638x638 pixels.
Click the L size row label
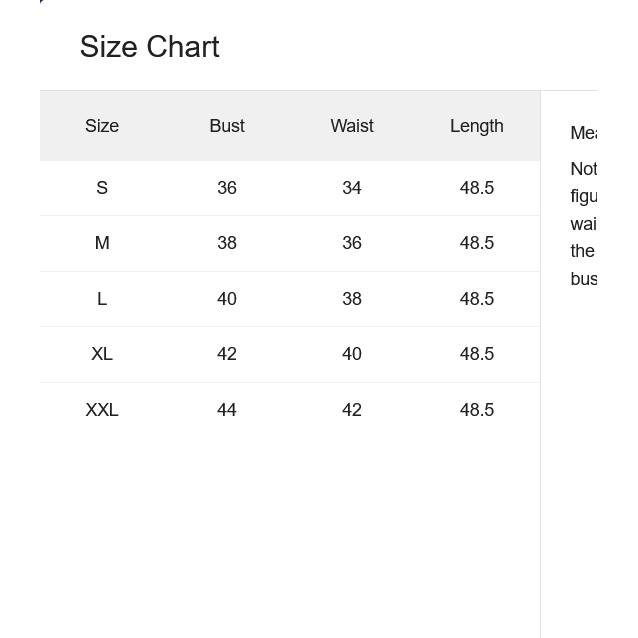(102, 299)
